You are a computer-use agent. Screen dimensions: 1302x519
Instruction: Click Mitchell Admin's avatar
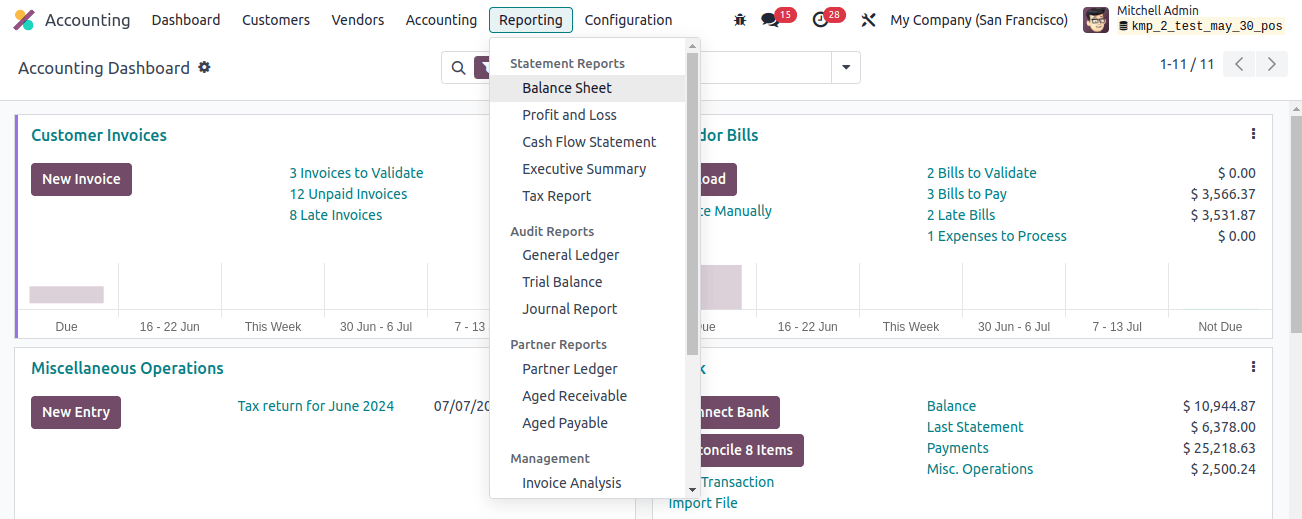click(x=1096, y=20)
